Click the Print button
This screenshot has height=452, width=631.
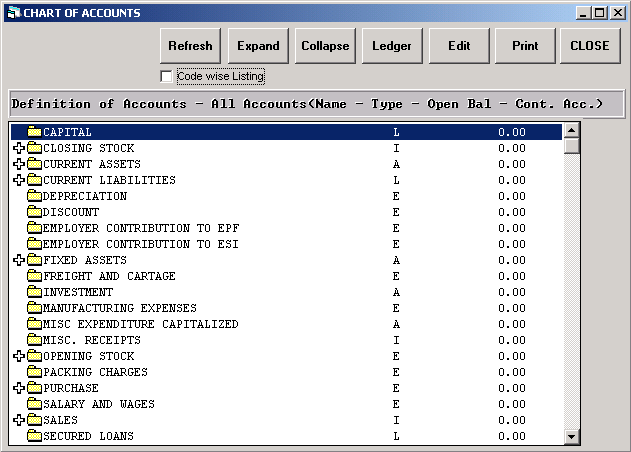525,46
